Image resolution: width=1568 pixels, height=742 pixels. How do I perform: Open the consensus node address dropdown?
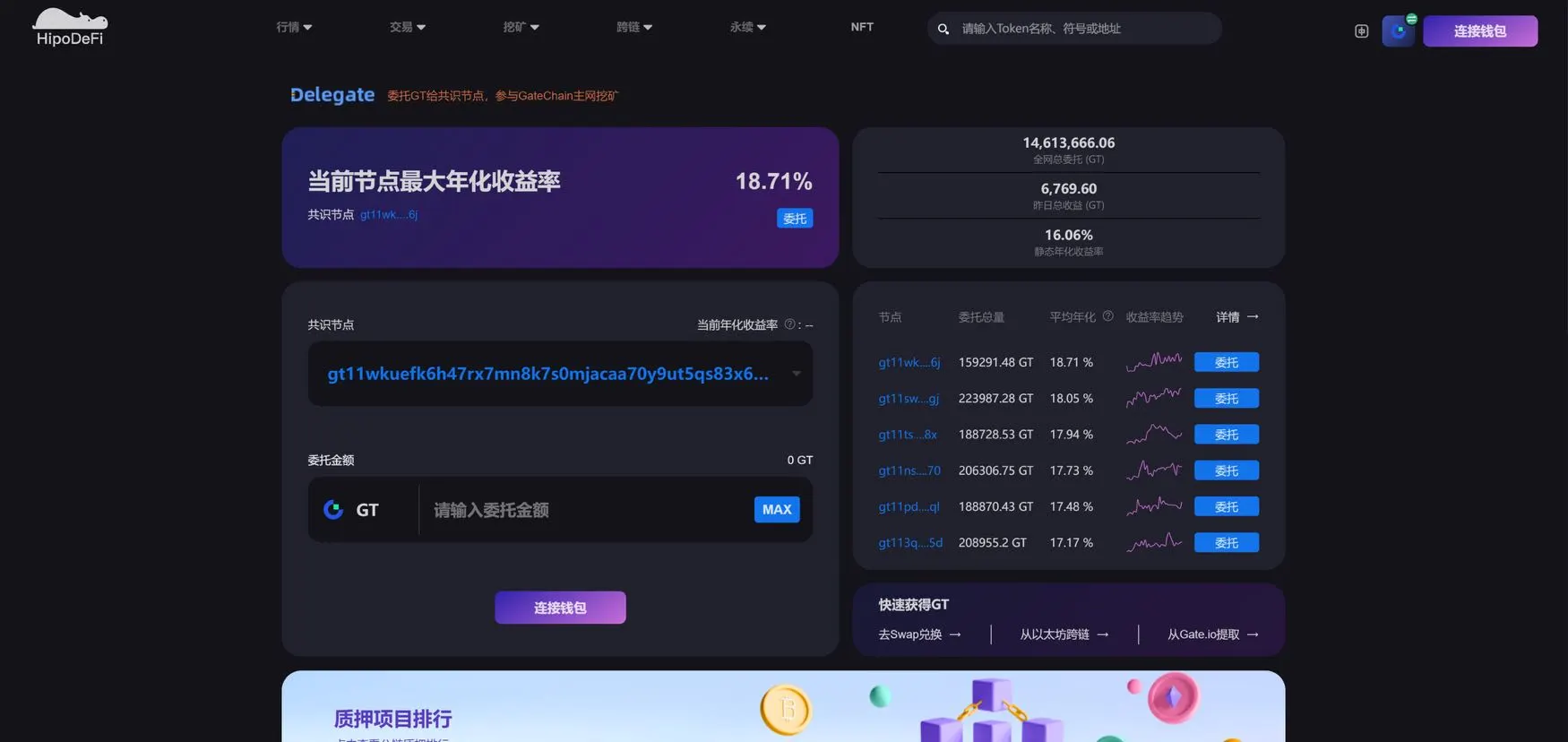[x=560, y=374]
